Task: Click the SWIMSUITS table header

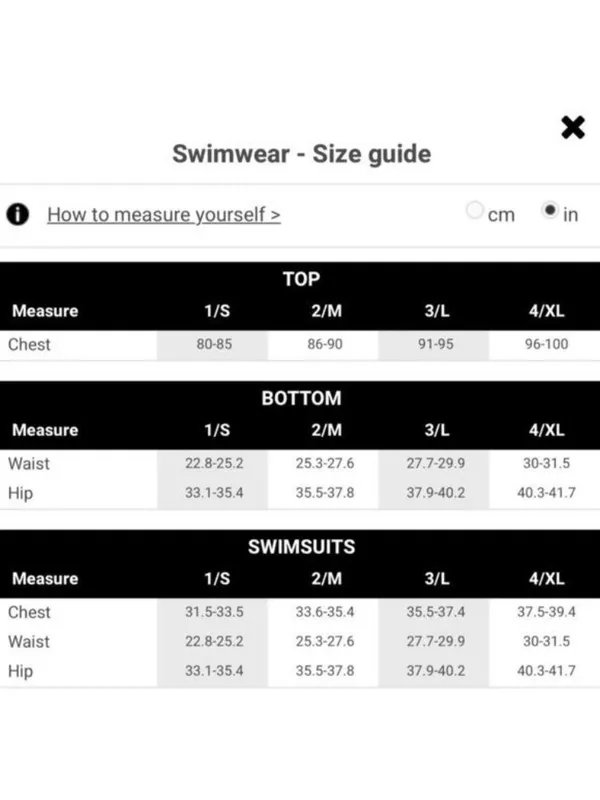Action: pyautogui.click(x=302, y=547)
